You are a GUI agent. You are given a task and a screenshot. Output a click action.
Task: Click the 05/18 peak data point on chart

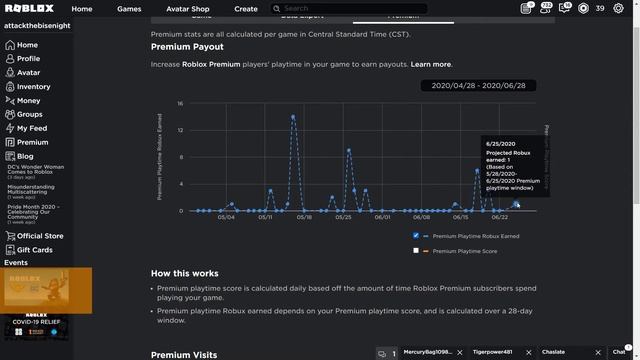coord(293,117)
